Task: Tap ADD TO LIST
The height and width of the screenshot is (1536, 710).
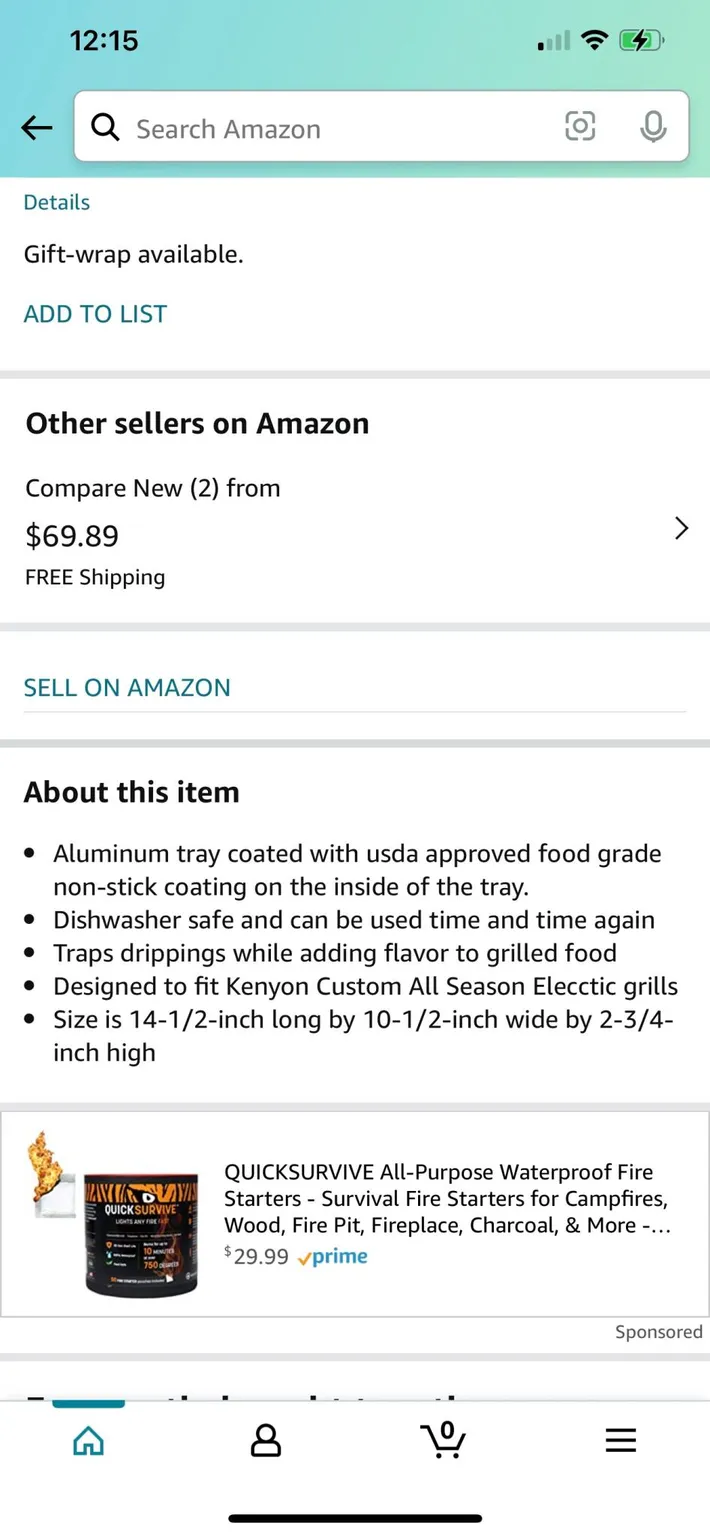Action: 95,314
